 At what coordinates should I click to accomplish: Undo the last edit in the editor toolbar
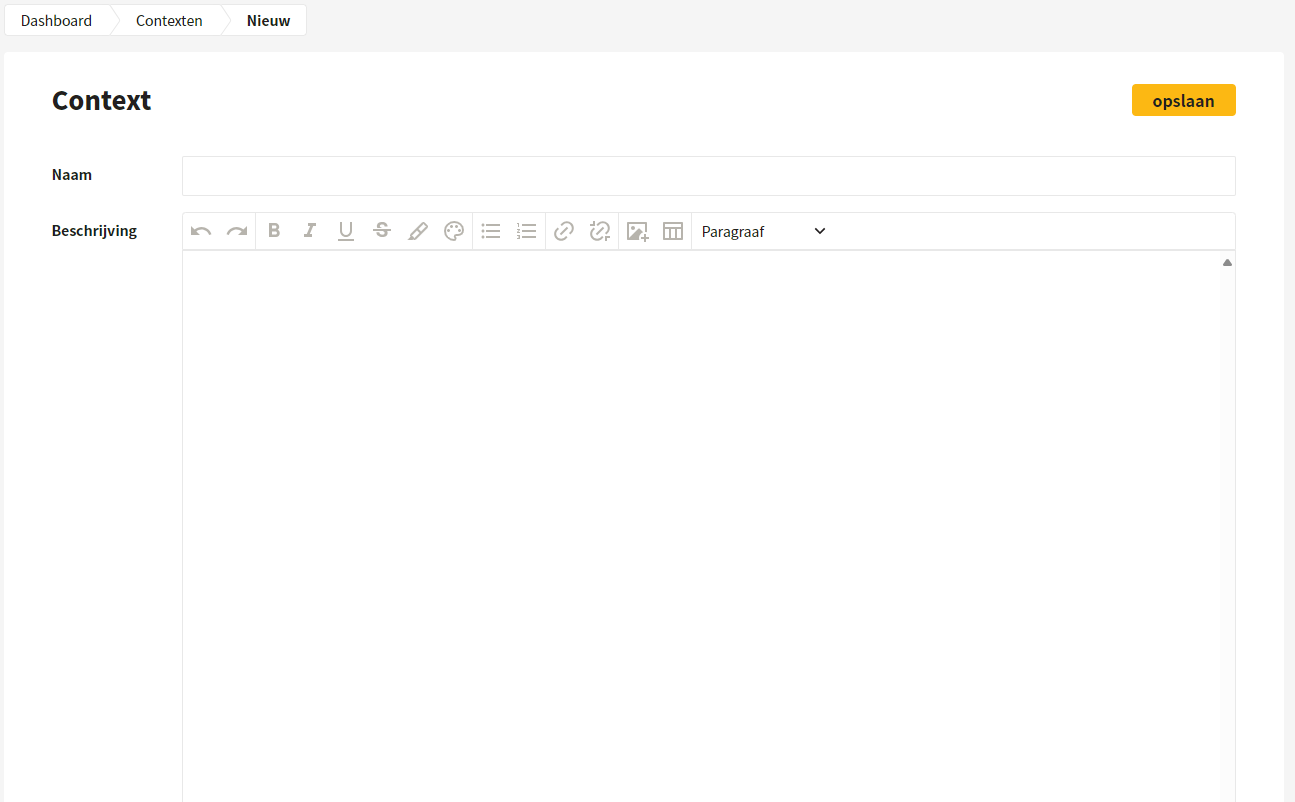pyautogui.click(x=201, y=231)
